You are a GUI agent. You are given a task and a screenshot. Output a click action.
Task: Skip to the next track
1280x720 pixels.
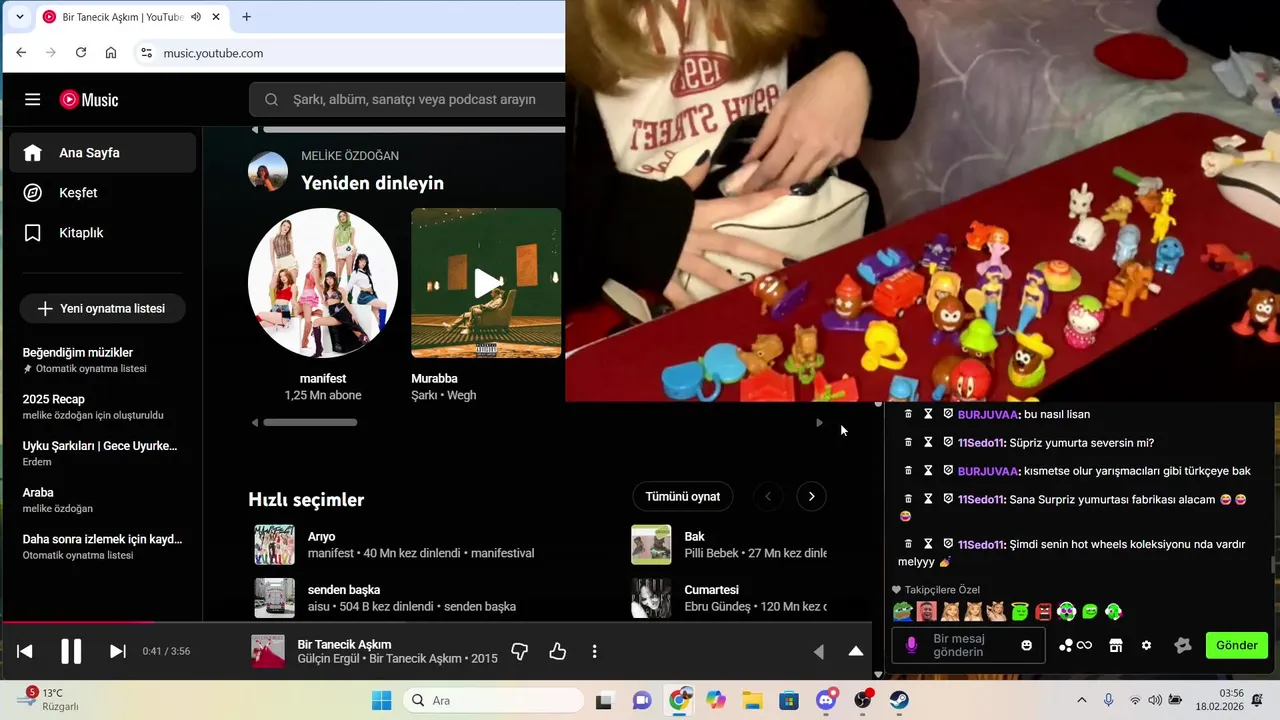(117, 652)
